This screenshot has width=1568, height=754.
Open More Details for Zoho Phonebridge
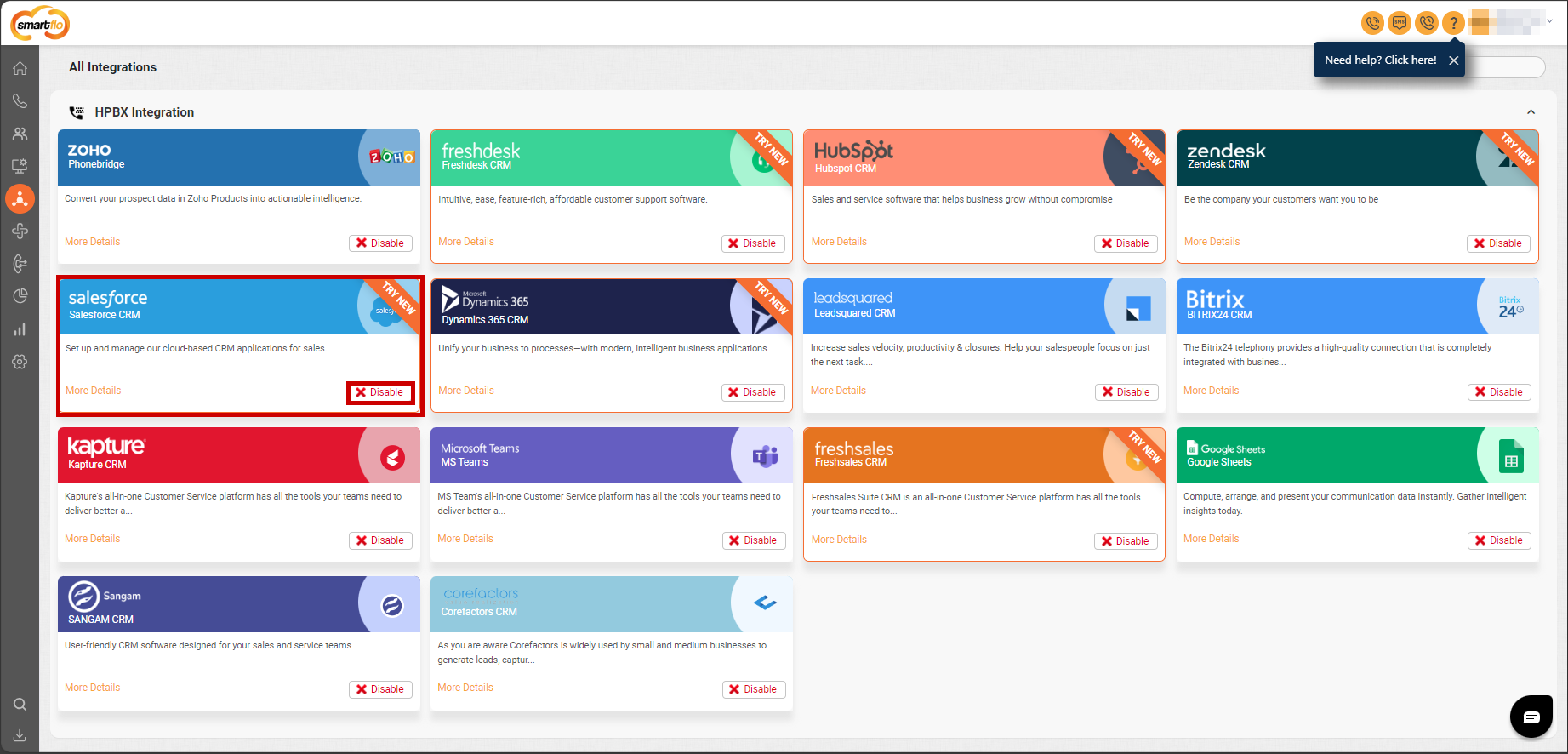[x=93, y=242]
